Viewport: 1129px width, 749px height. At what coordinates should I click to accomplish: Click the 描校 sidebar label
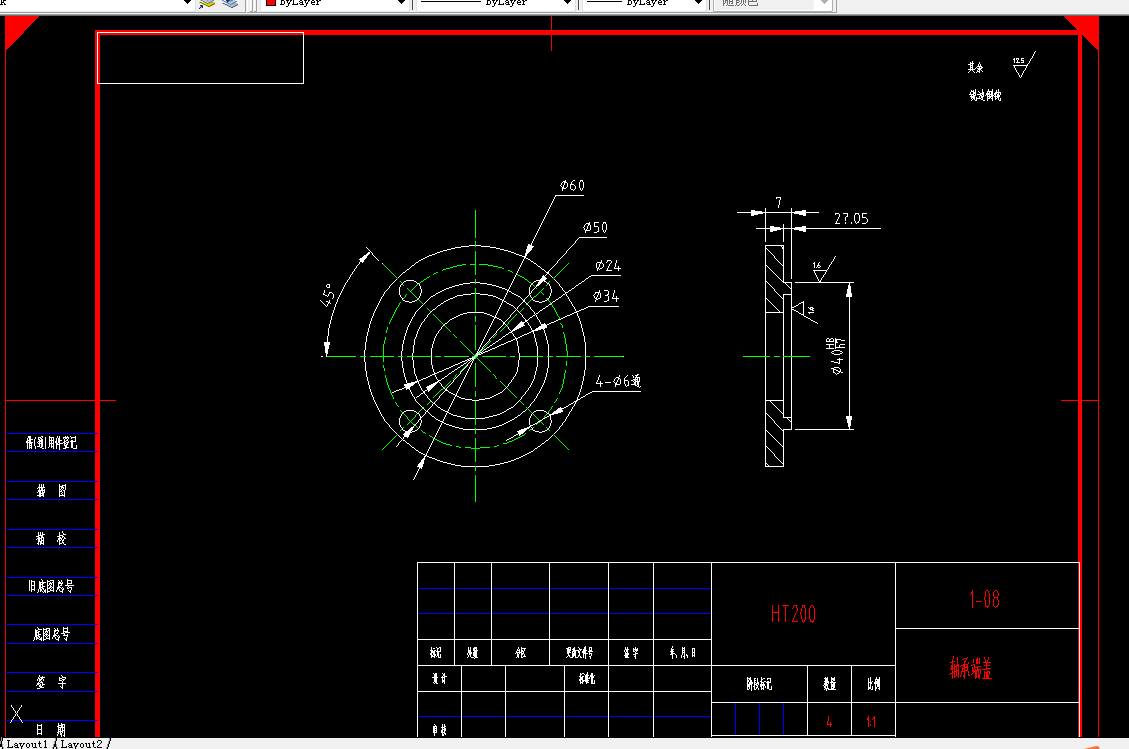(51, 539)
